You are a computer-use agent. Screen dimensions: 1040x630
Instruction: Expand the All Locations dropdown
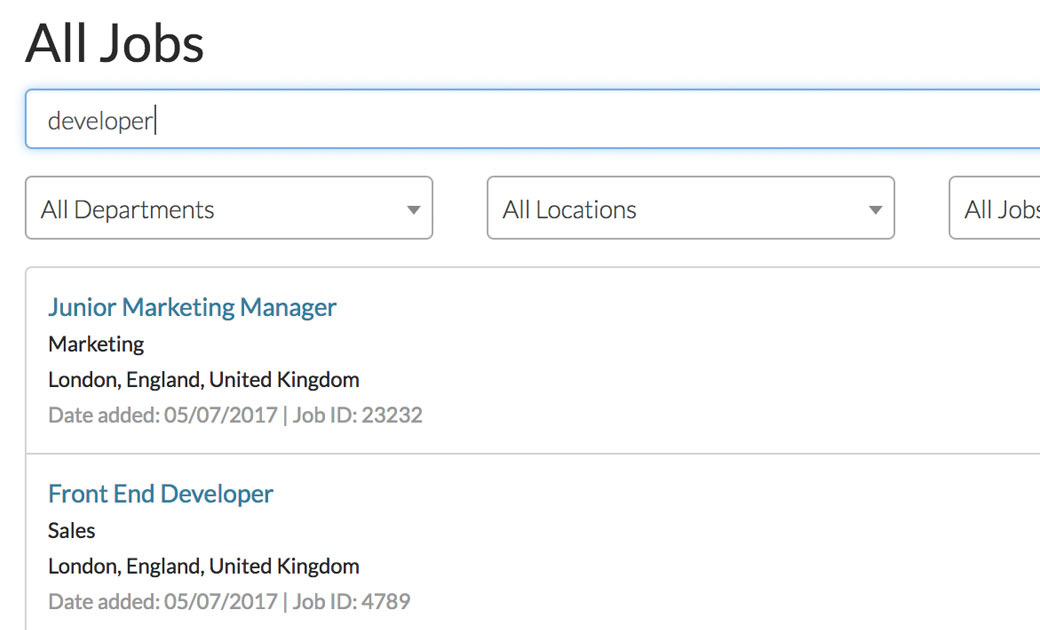click(690, 209)
